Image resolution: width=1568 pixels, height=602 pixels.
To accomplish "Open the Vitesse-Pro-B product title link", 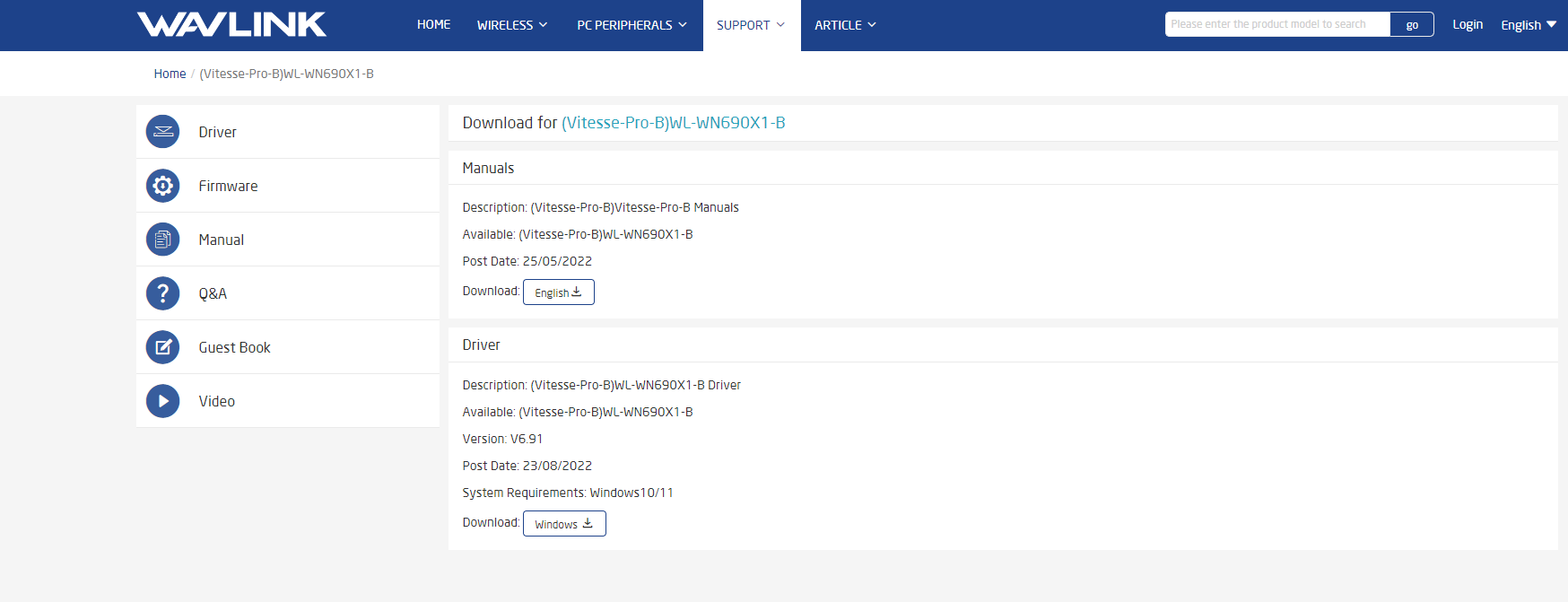I will coord(673,123).
